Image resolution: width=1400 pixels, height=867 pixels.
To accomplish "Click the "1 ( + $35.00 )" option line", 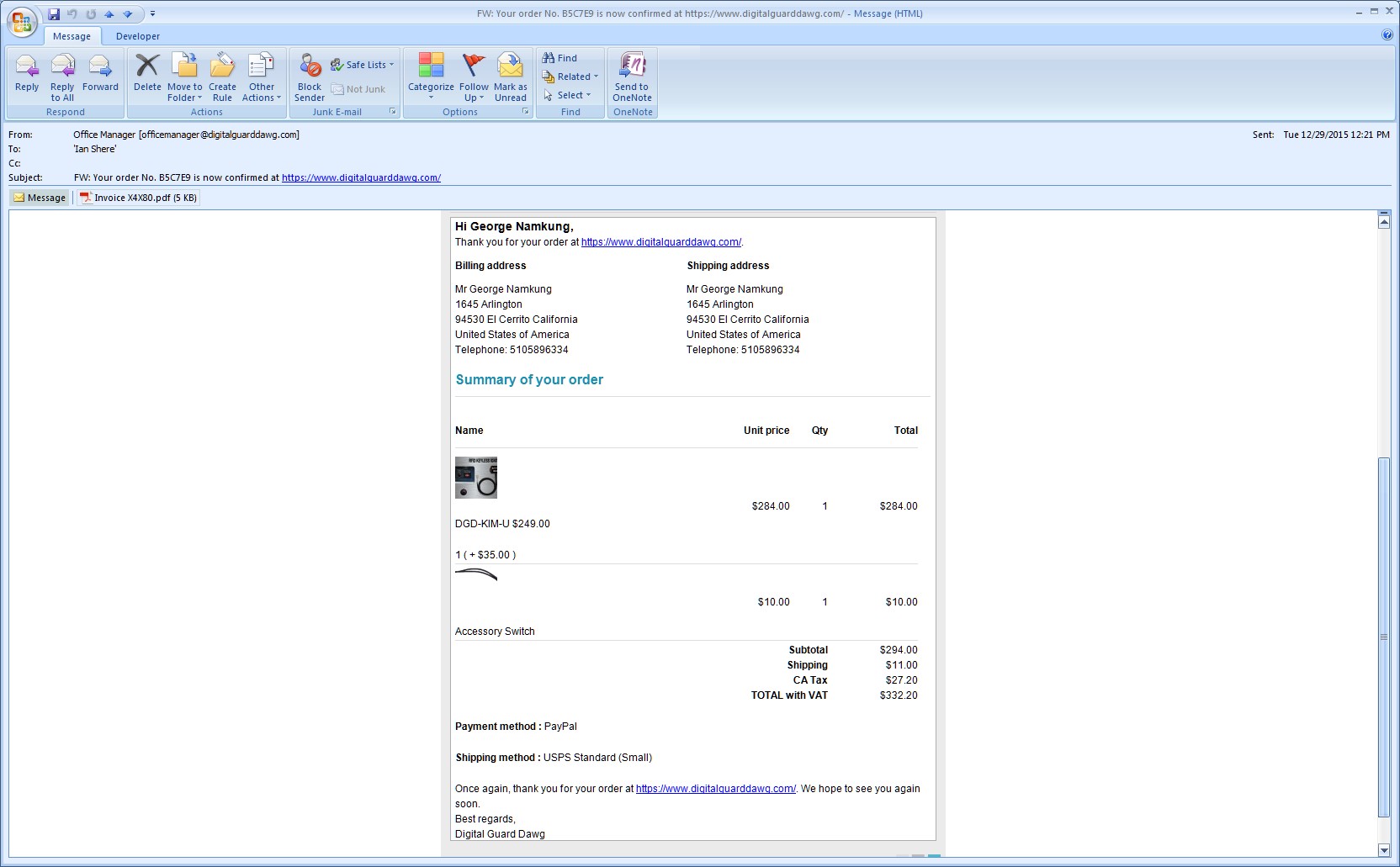I will [x=485, y=555].
